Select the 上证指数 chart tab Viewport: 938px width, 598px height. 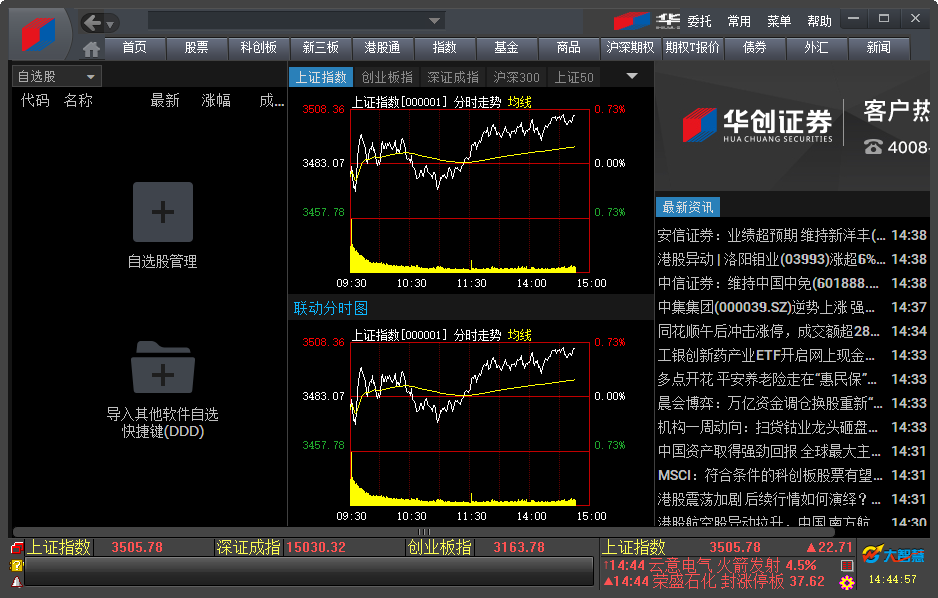(321, 77)
